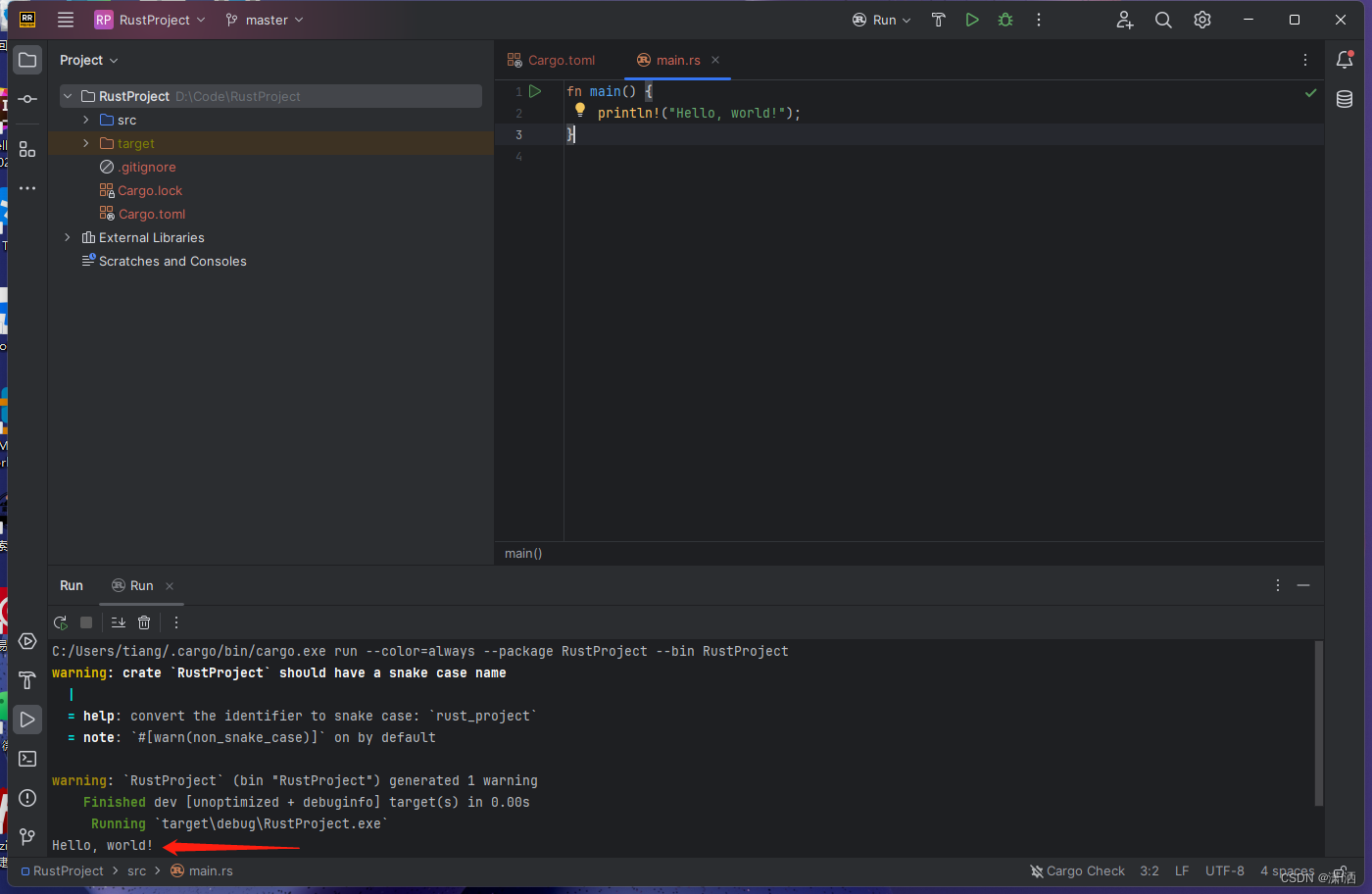Open the master branch dropdown

[x=265, y=20]
